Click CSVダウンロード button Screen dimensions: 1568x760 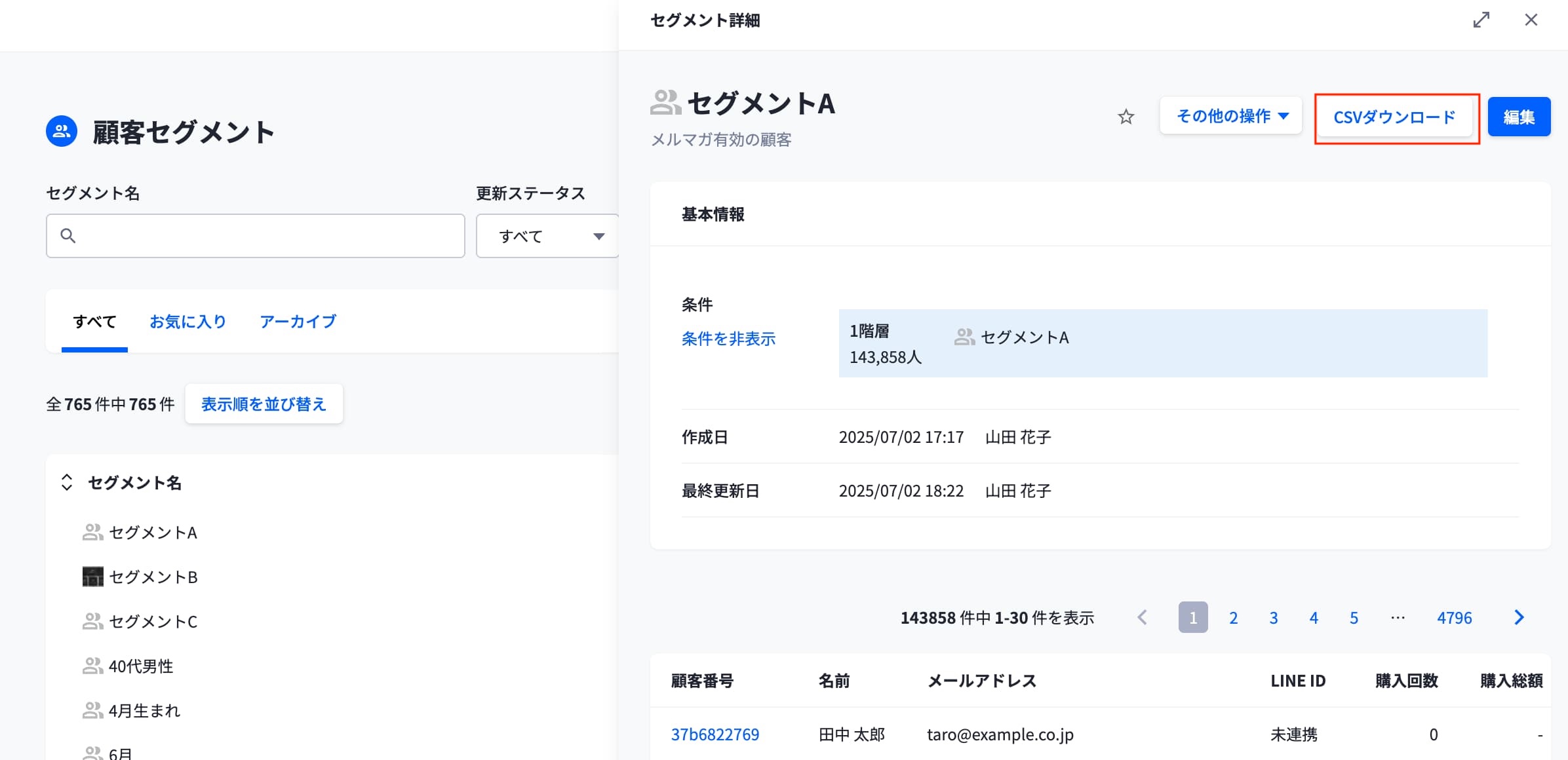point(1394,118)
